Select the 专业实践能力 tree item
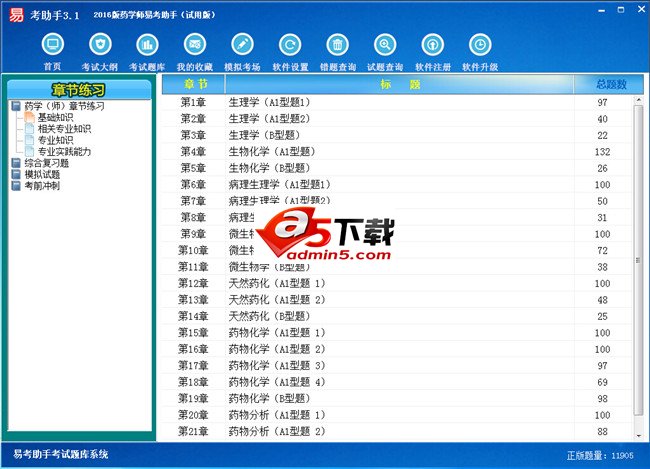The width and height of the screenshot is (650, 469). [x=64, y=151]
